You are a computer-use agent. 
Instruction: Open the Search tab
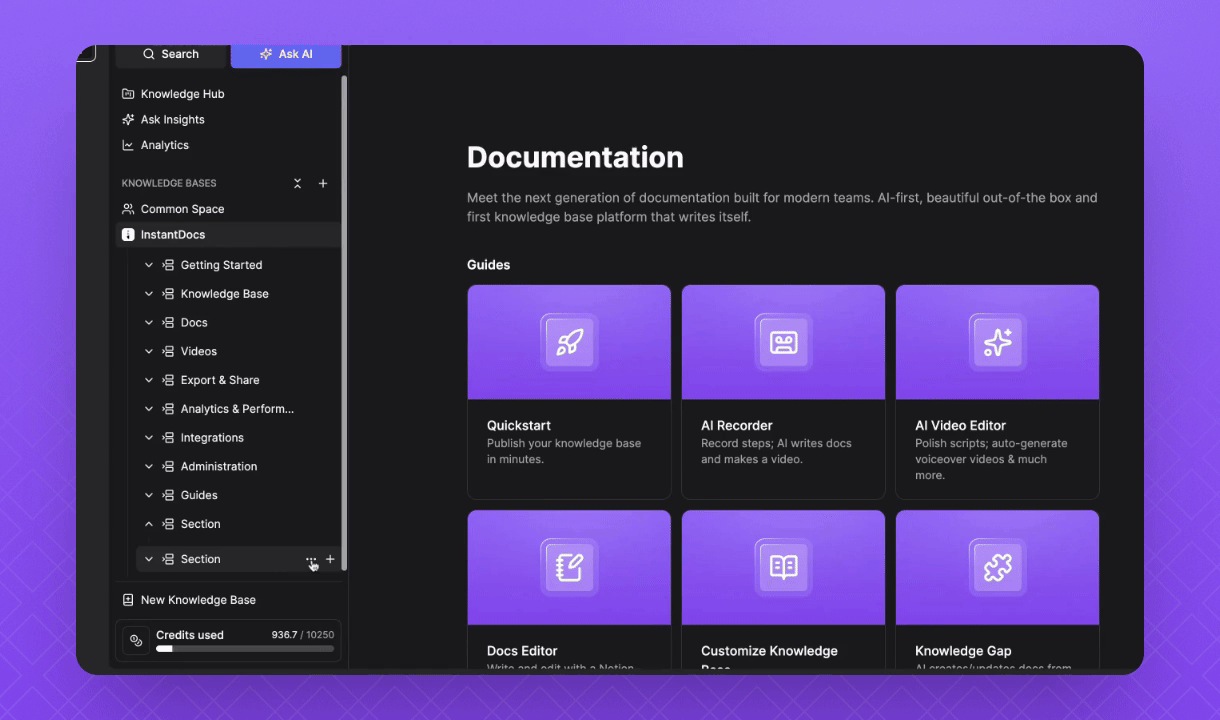171,54
